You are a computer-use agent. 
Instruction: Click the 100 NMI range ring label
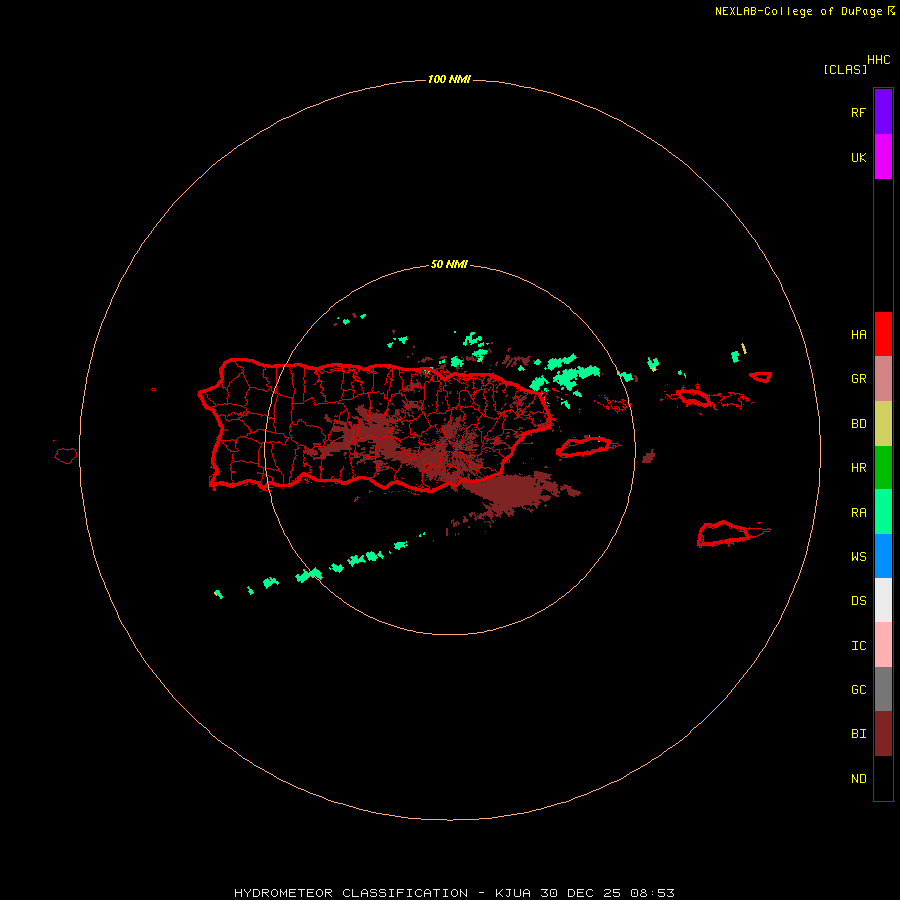pos(449,79)
